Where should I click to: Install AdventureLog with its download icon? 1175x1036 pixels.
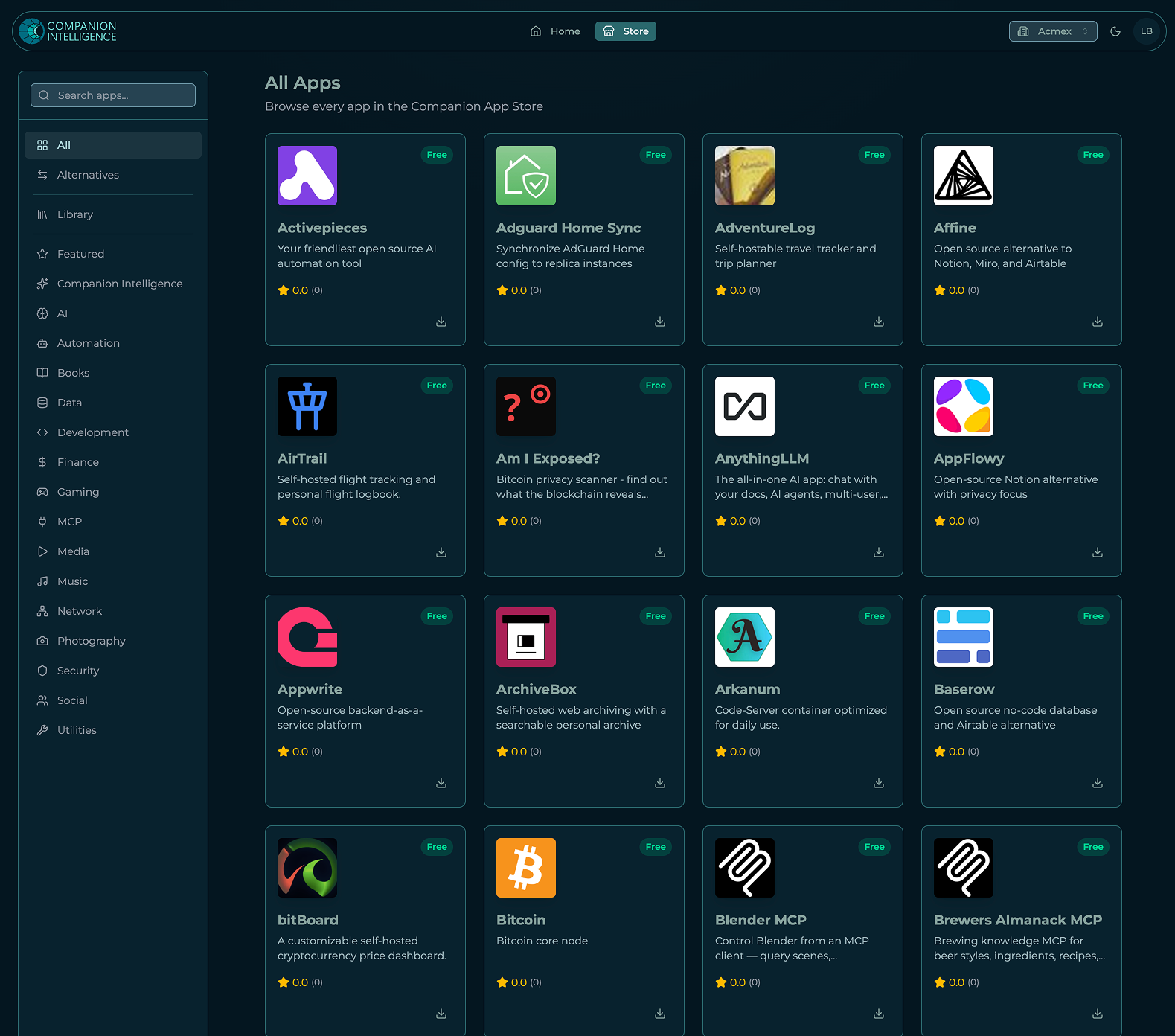coord(879,322)
